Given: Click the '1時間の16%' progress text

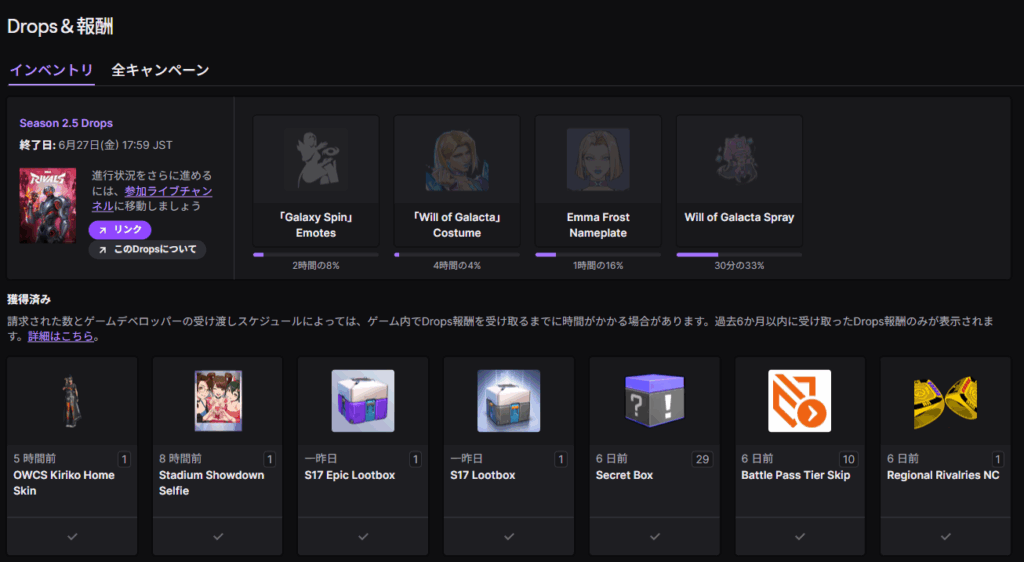Looking at the screenshot, I should [598, 266].
